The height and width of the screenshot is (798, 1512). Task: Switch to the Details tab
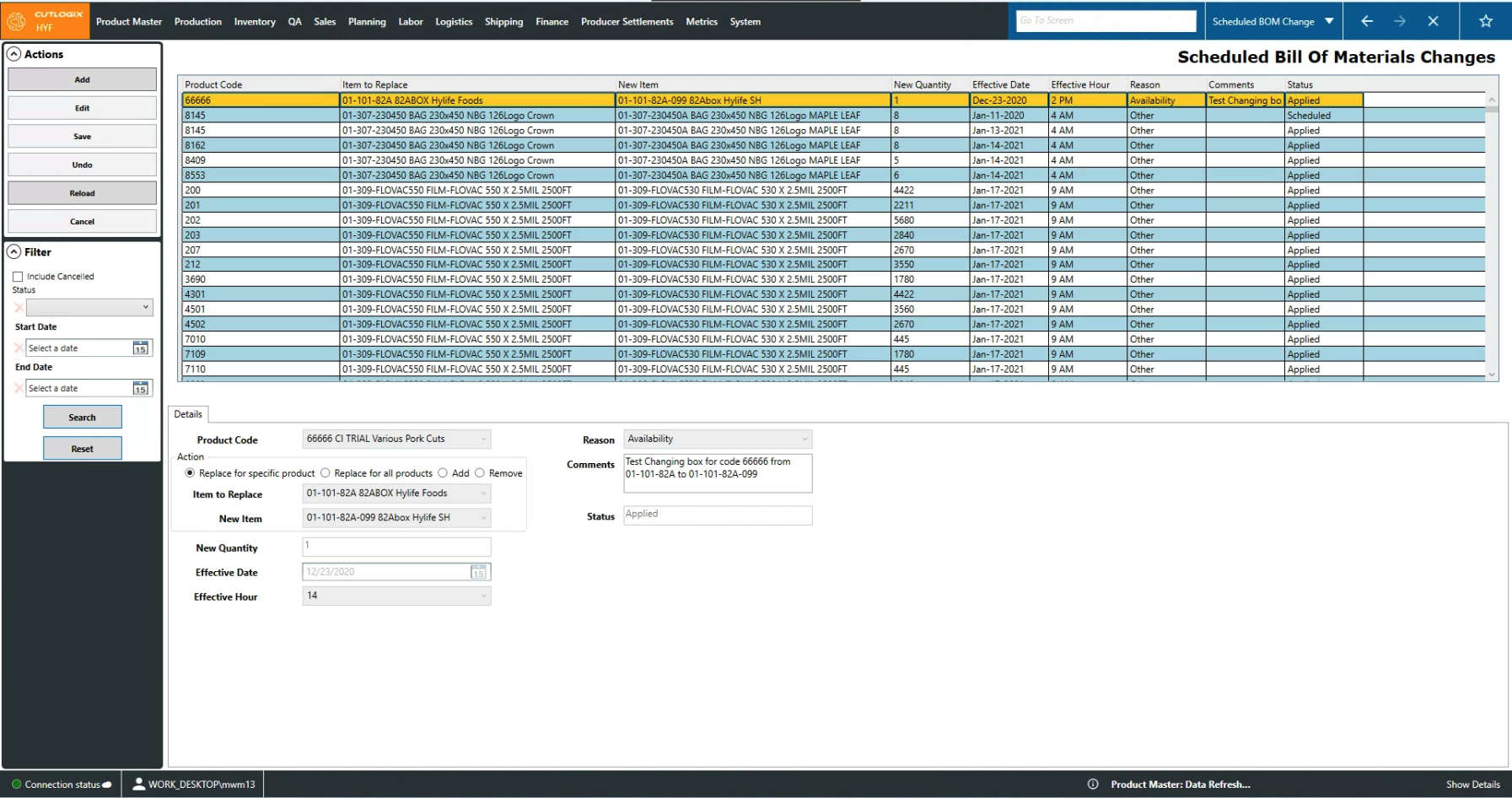(x=188, y=414)
